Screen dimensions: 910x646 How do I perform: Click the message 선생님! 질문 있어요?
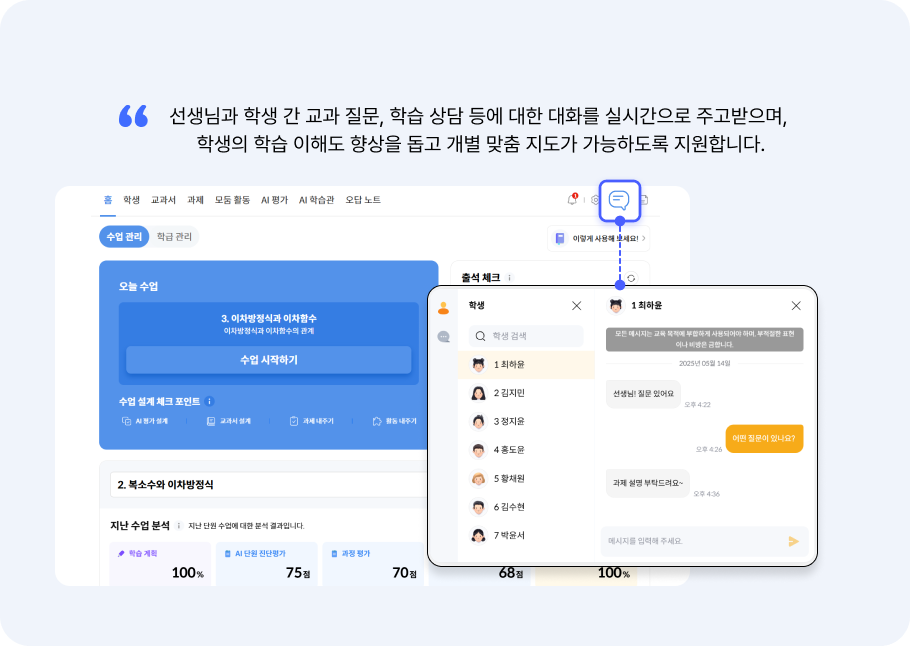tap(643, 394)
